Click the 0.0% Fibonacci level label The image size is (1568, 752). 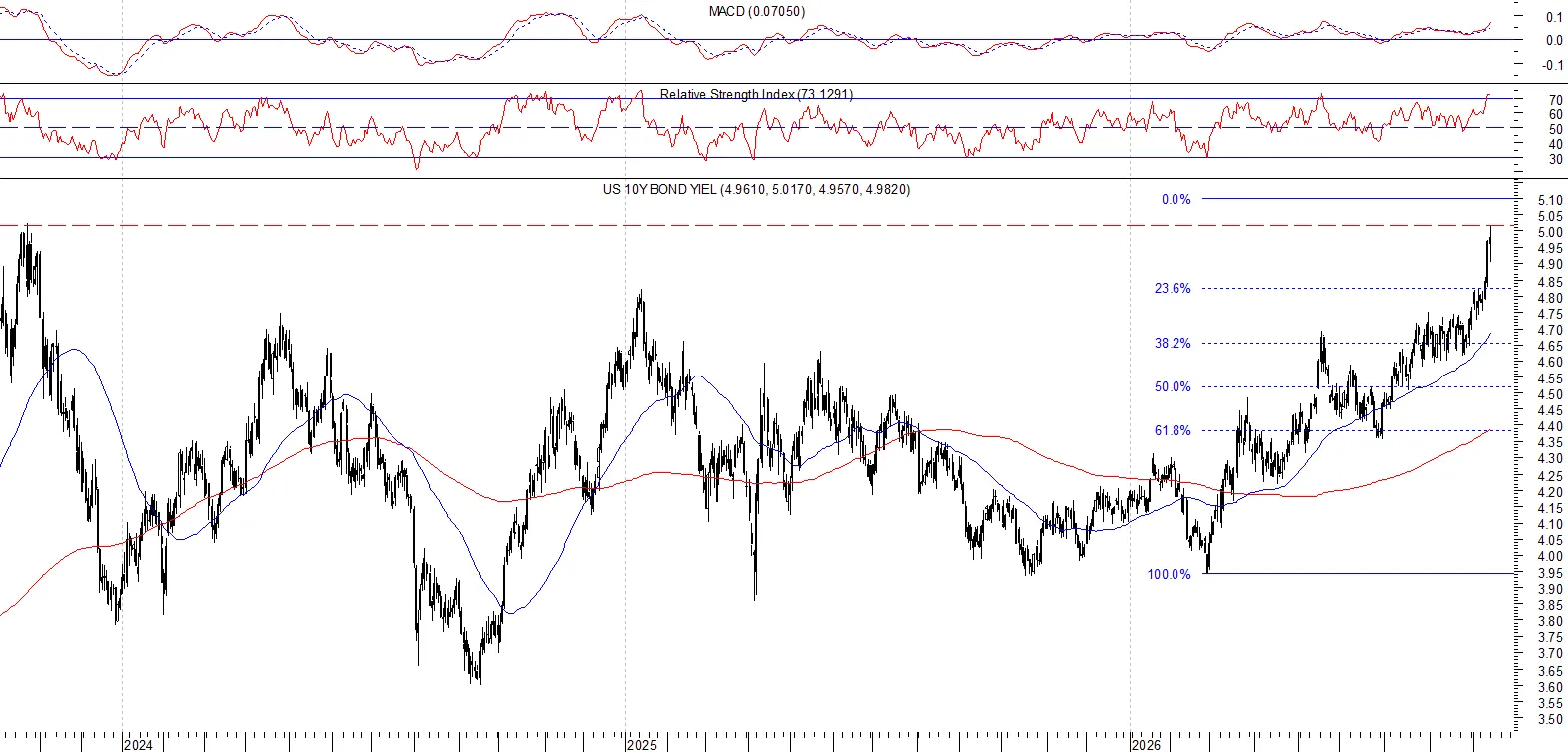pos(1176,200)
